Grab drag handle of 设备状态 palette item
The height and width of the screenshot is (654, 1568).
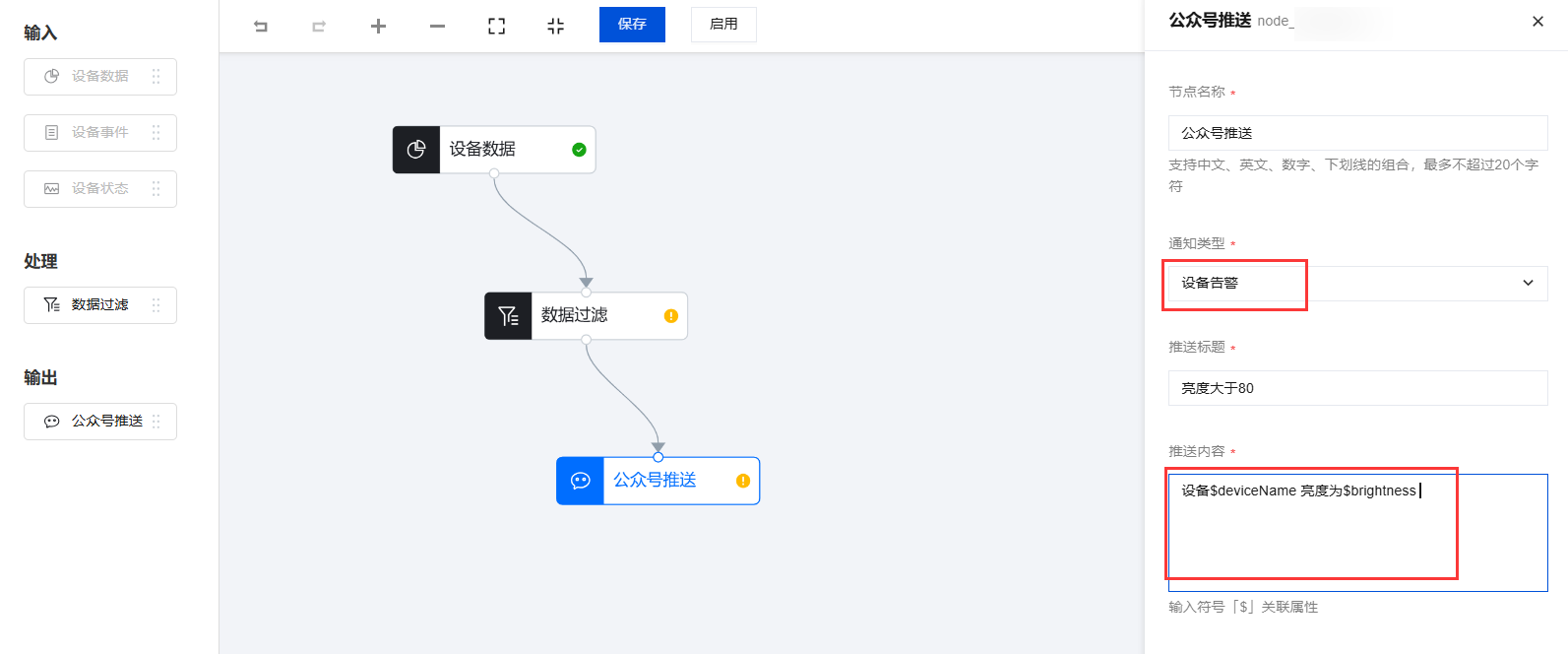[x=156, y=188]
